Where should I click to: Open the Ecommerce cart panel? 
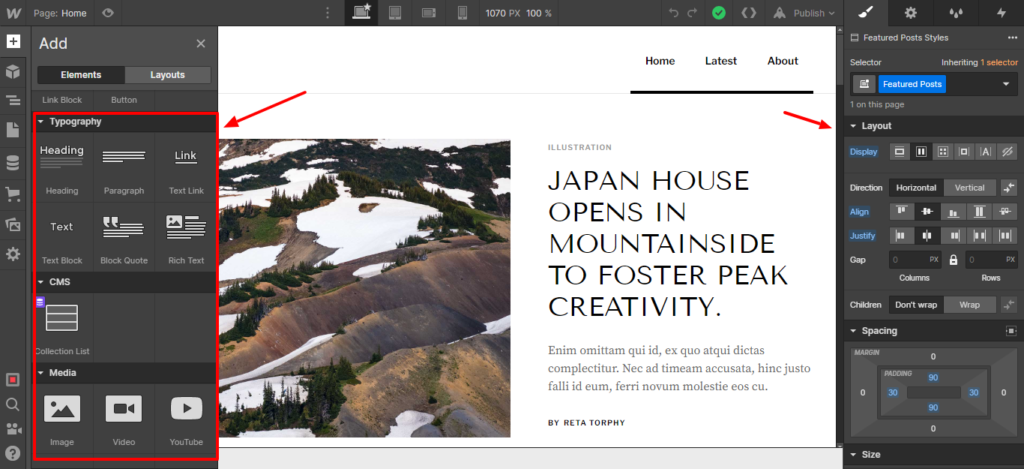13,193
